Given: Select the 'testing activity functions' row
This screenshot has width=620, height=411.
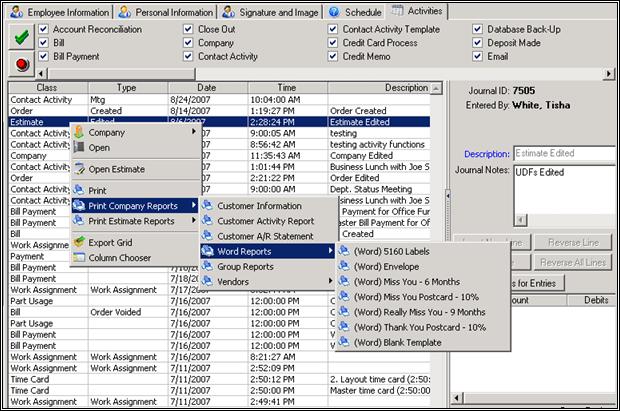Looking at the screenshot, I should pyautogui.click(x=219, y=144).
